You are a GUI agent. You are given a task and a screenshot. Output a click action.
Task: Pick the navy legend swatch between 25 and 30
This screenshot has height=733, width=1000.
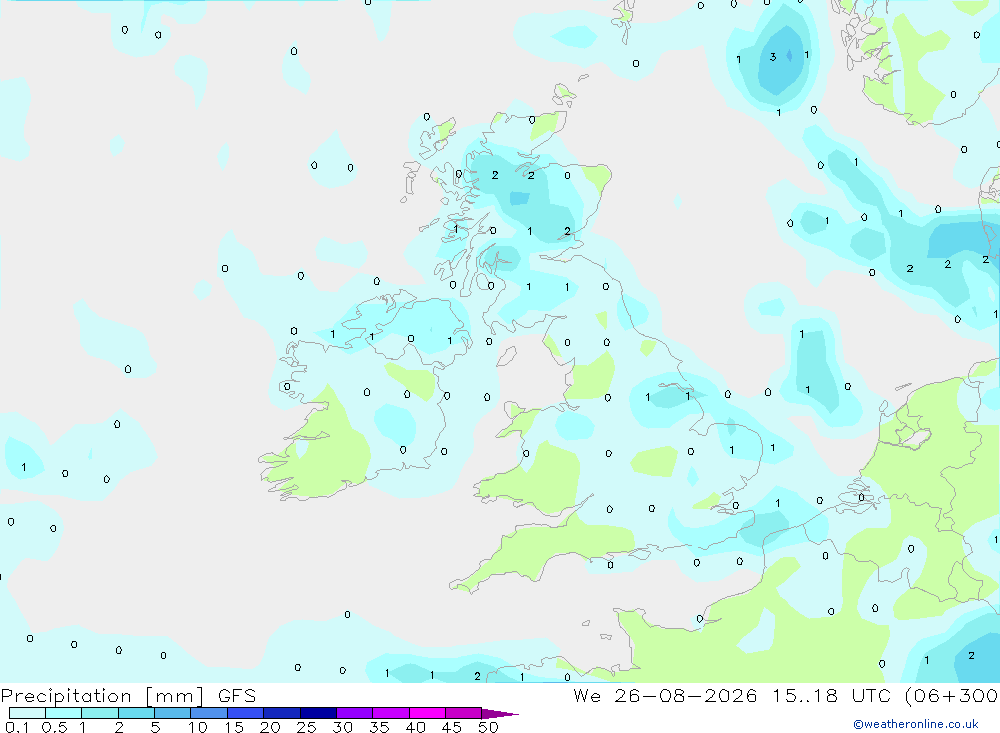point(318,713)
